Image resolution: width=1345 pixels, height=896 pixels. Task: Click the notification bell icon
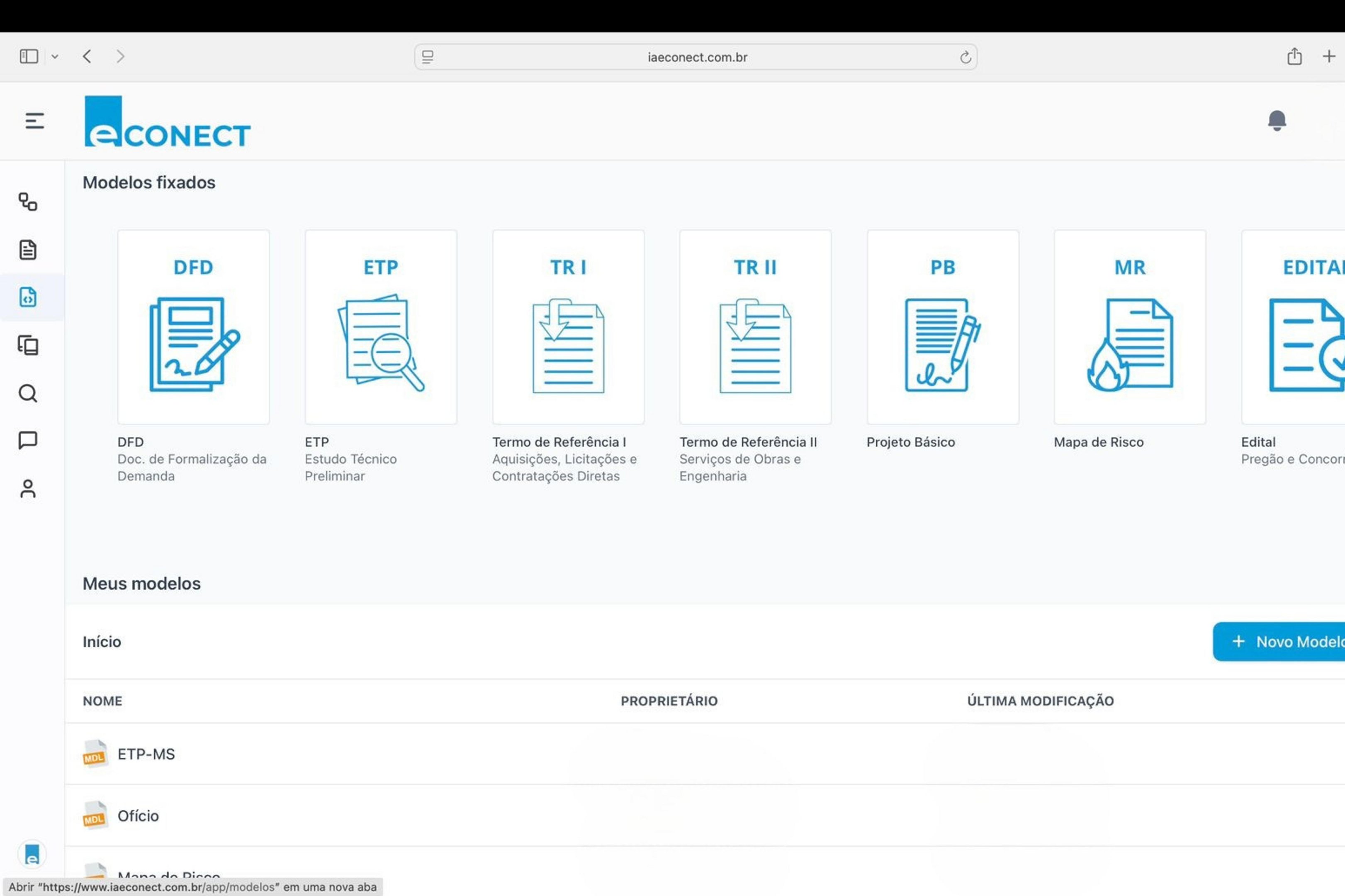coord(1277,121)
